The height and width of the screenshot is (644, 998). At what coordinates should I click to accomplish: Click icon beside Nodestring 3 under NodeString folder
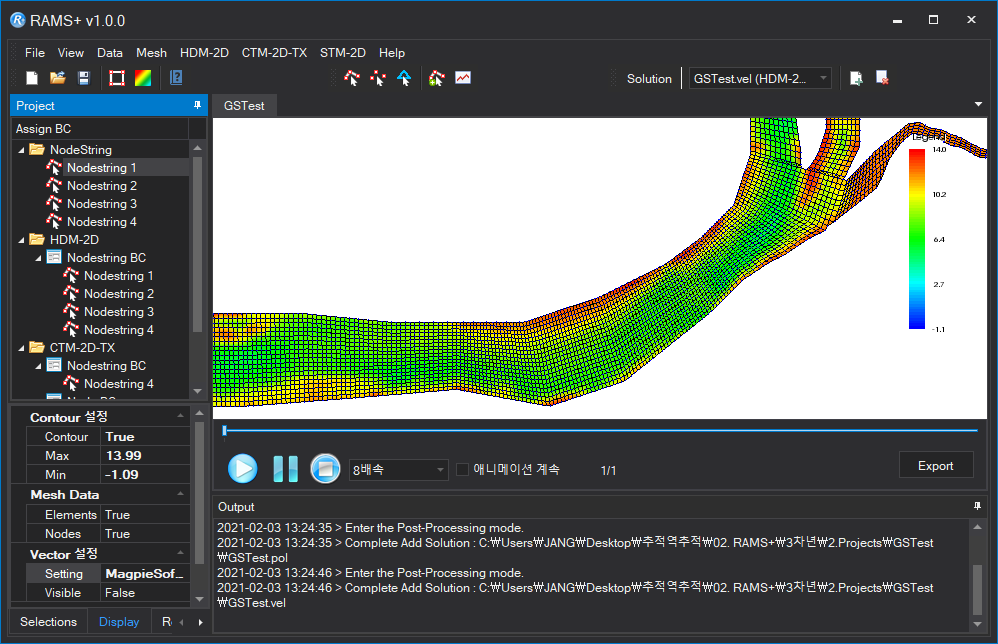(x=54, y=204)
